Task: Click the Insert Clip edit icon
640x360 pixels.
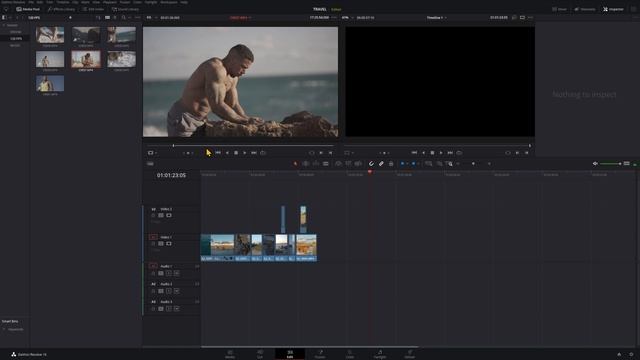Action: [x=338, y=164]
